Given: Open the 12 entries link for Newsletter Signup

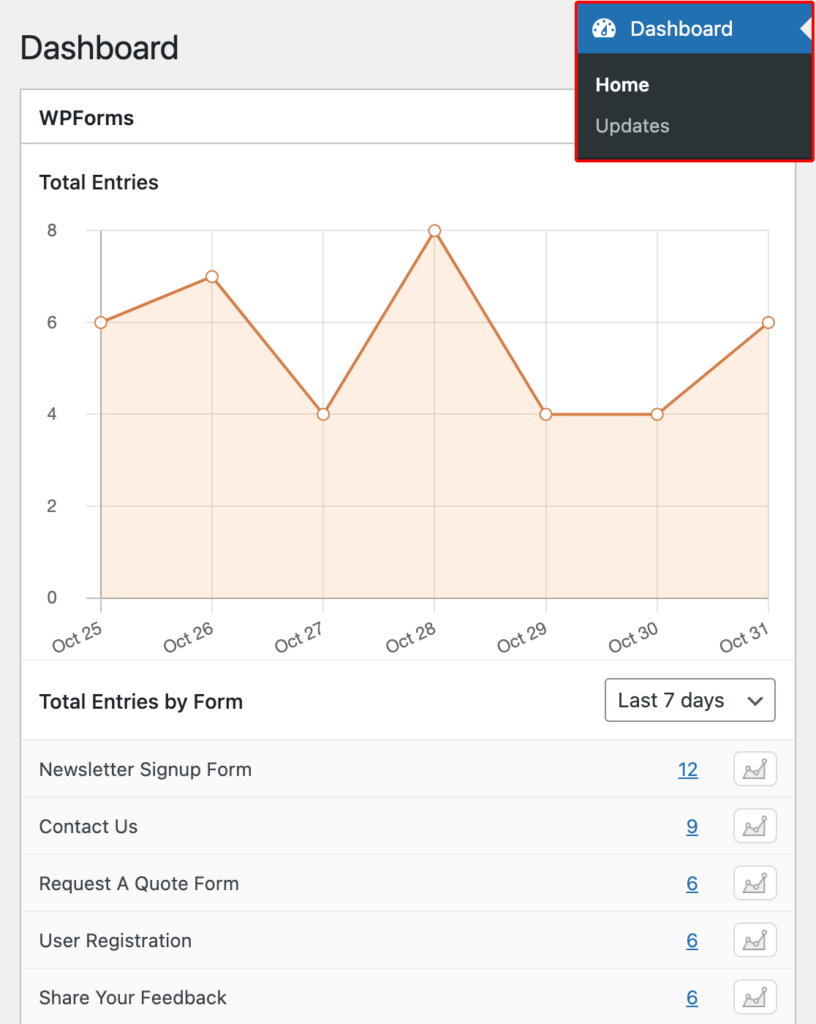Looking at the screenshot, I should [x=688, y=769].
